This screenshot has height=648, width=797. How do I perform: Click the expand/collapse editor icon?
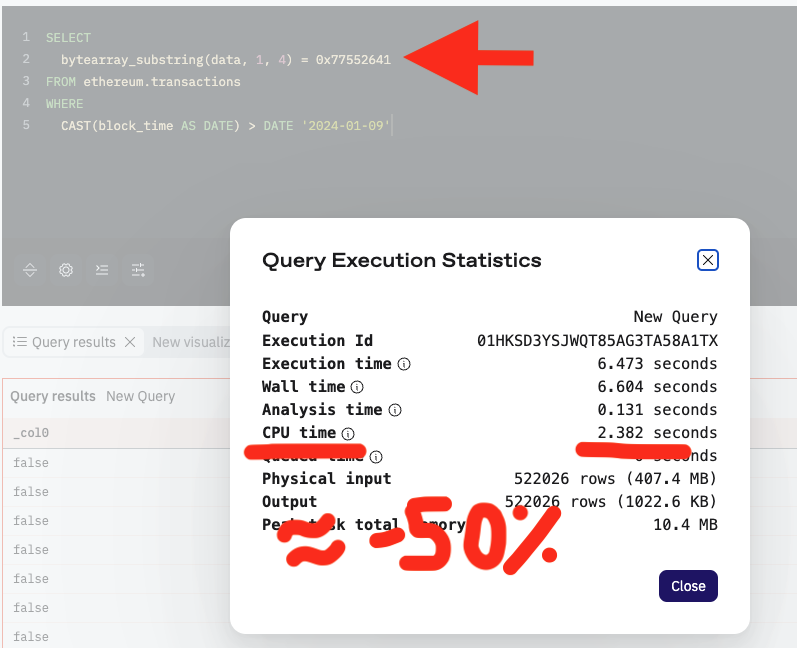[30, 270]
